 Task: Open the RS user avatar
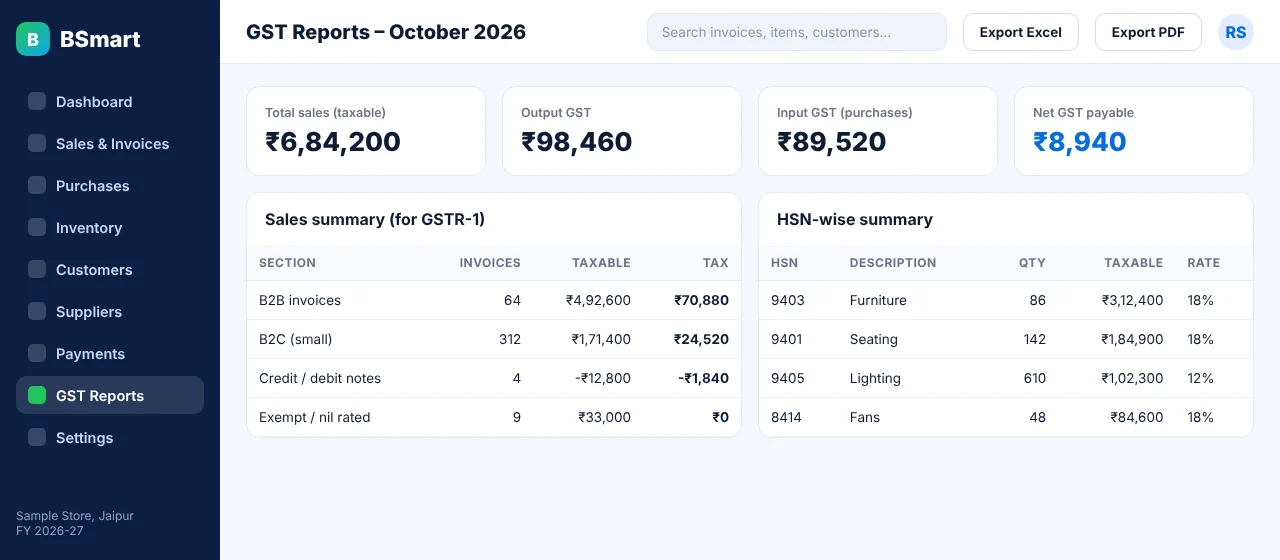tap(1236, 32)
